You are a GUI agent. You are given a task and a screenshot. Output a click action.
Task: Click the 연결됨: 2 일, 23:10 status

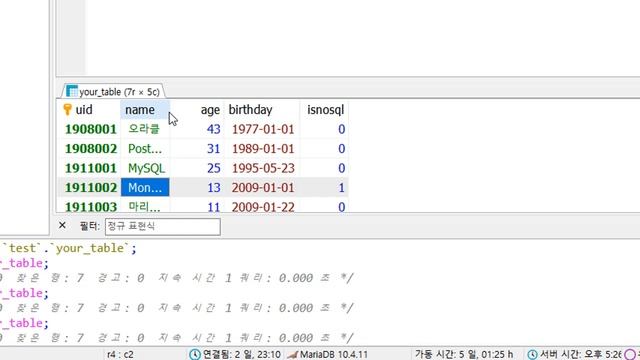pyautogui.click(x=242, y=354)
